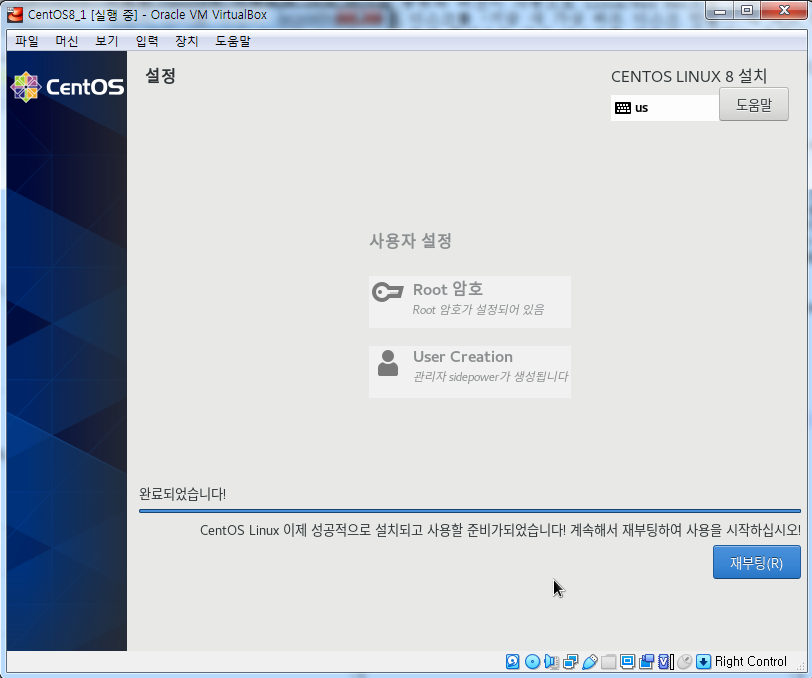Click the shared folders icon in status bar
812x678 pixels.
608,661
